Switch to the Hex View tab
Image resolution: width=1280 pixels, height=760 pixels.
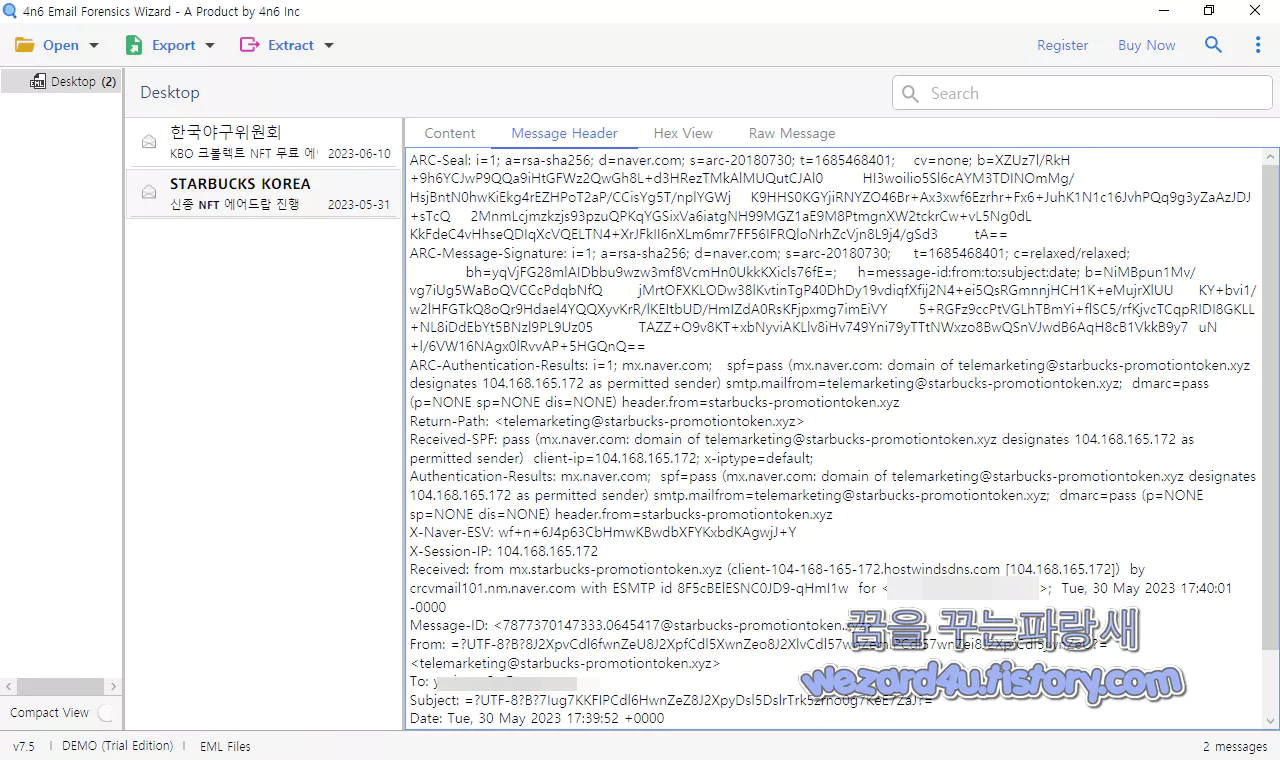683,133
